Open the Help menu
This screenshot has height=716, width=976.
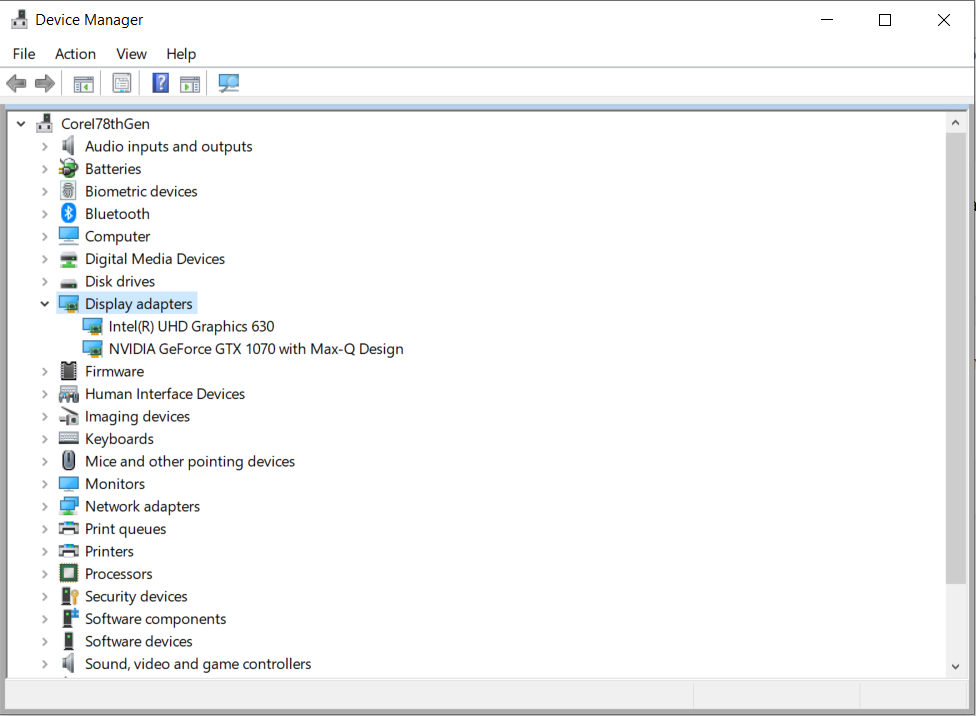[181, 54]
